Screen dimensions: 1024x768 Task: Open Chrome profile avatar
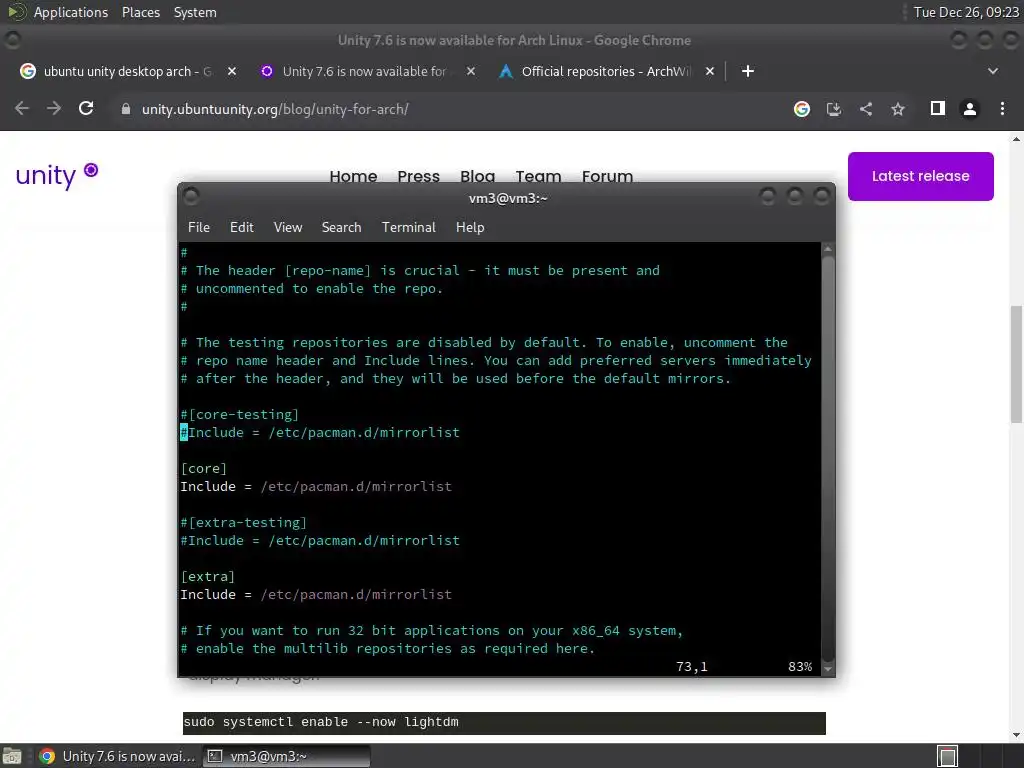[x=970, y=109]
